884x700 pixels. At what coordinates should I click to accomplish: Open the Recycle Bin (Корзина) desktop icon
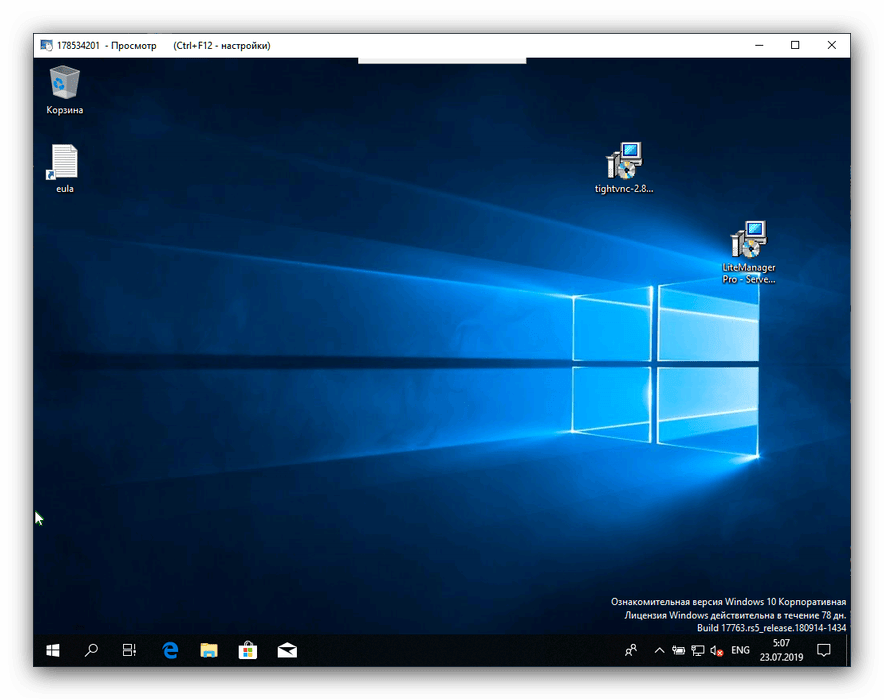pos(65,84)
